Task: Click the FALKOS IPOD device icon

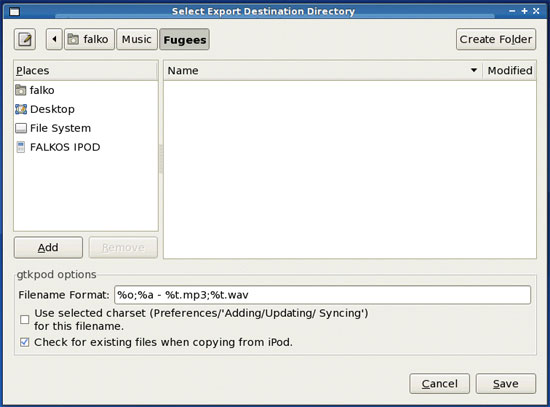Action: (x=21, y=147)
